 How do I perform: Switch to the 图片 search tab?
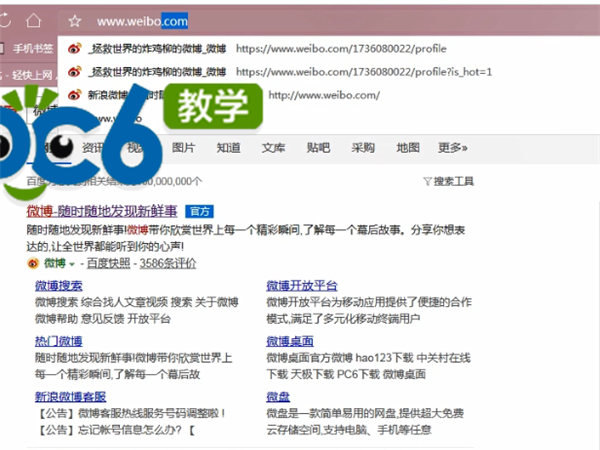coord(183,148)
